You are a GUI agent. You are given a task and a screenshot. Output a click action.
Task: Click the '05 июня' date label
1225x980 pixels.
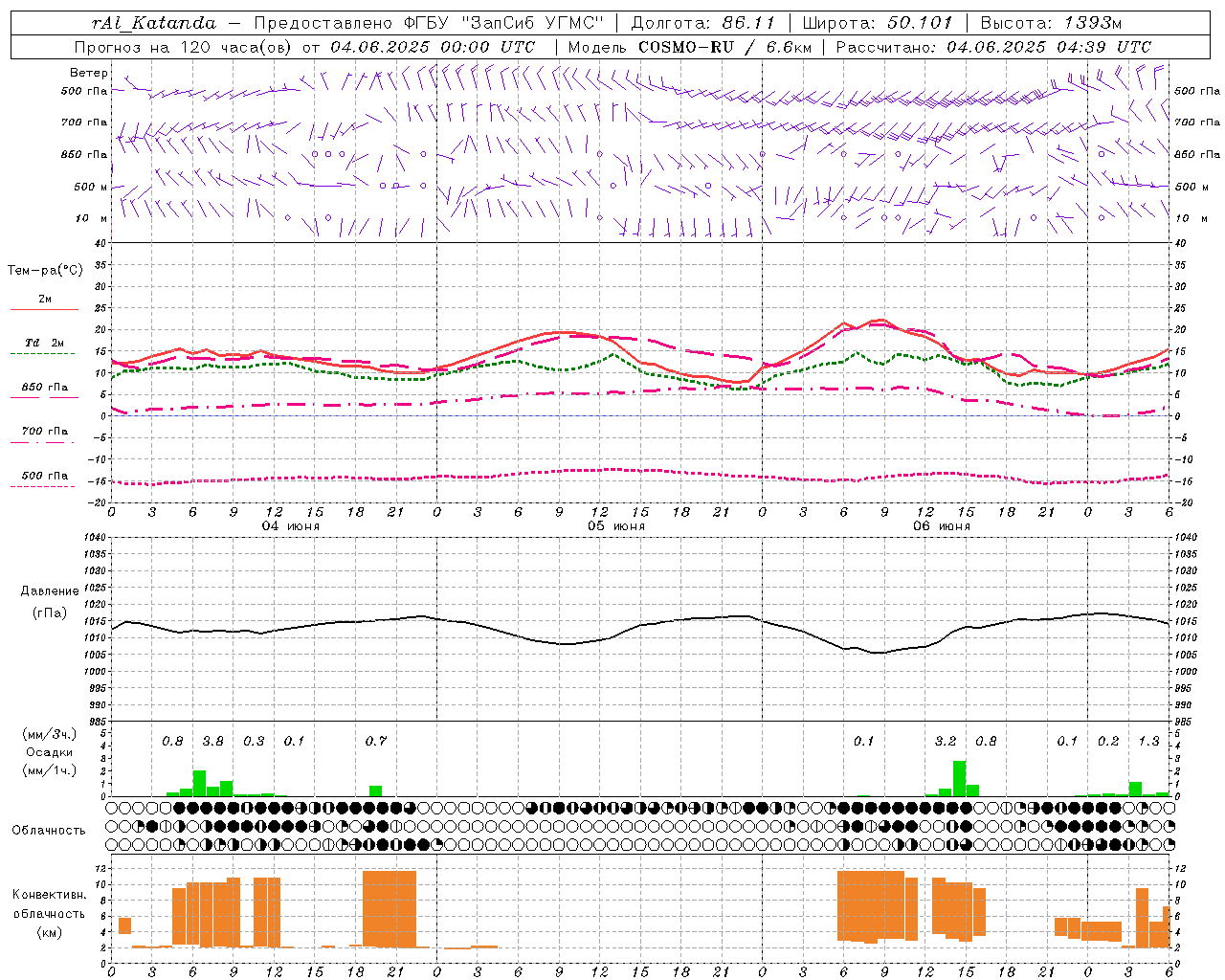point(616,526)
